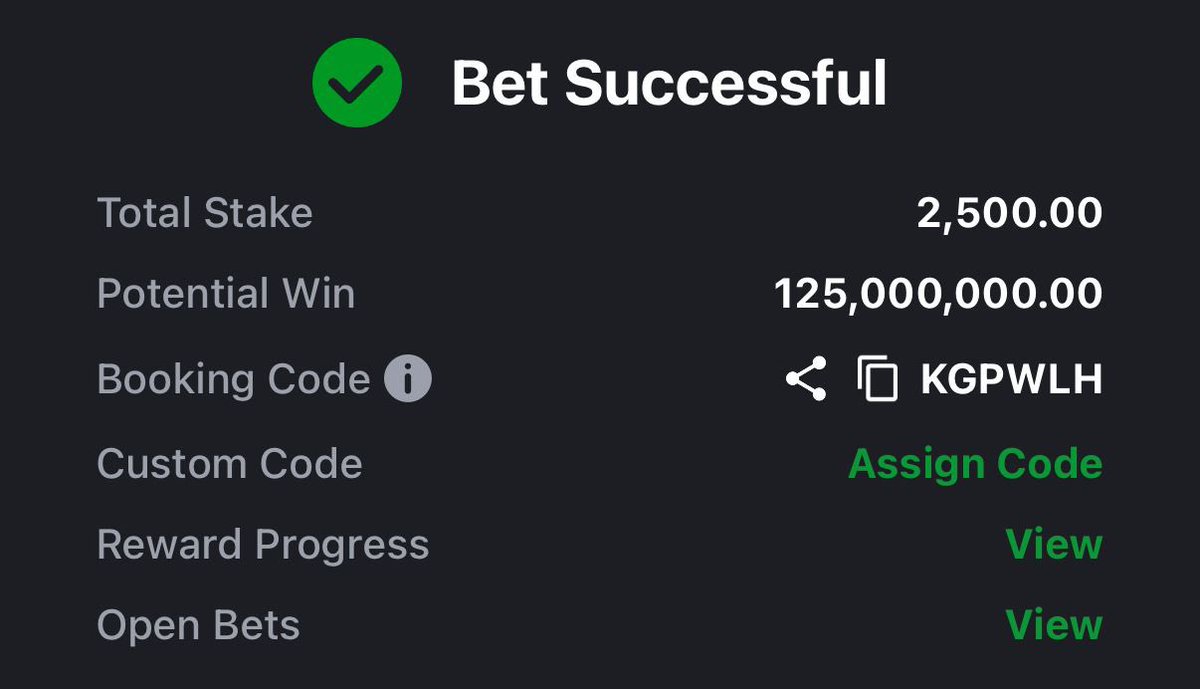Click the Reward Progress label
The height and width of the screenshot is (689, 1200).
[263, 545]
